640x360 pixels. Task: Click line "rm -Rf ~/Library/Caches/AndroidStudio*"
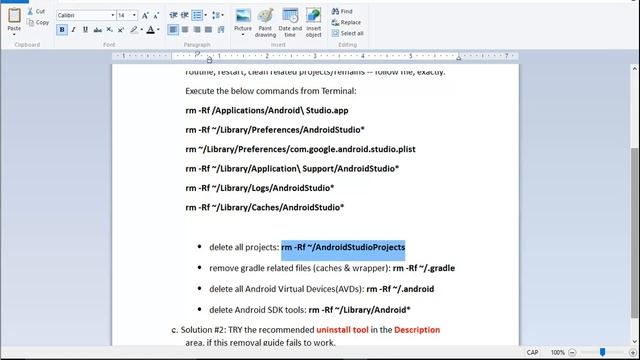click(264, 207)
